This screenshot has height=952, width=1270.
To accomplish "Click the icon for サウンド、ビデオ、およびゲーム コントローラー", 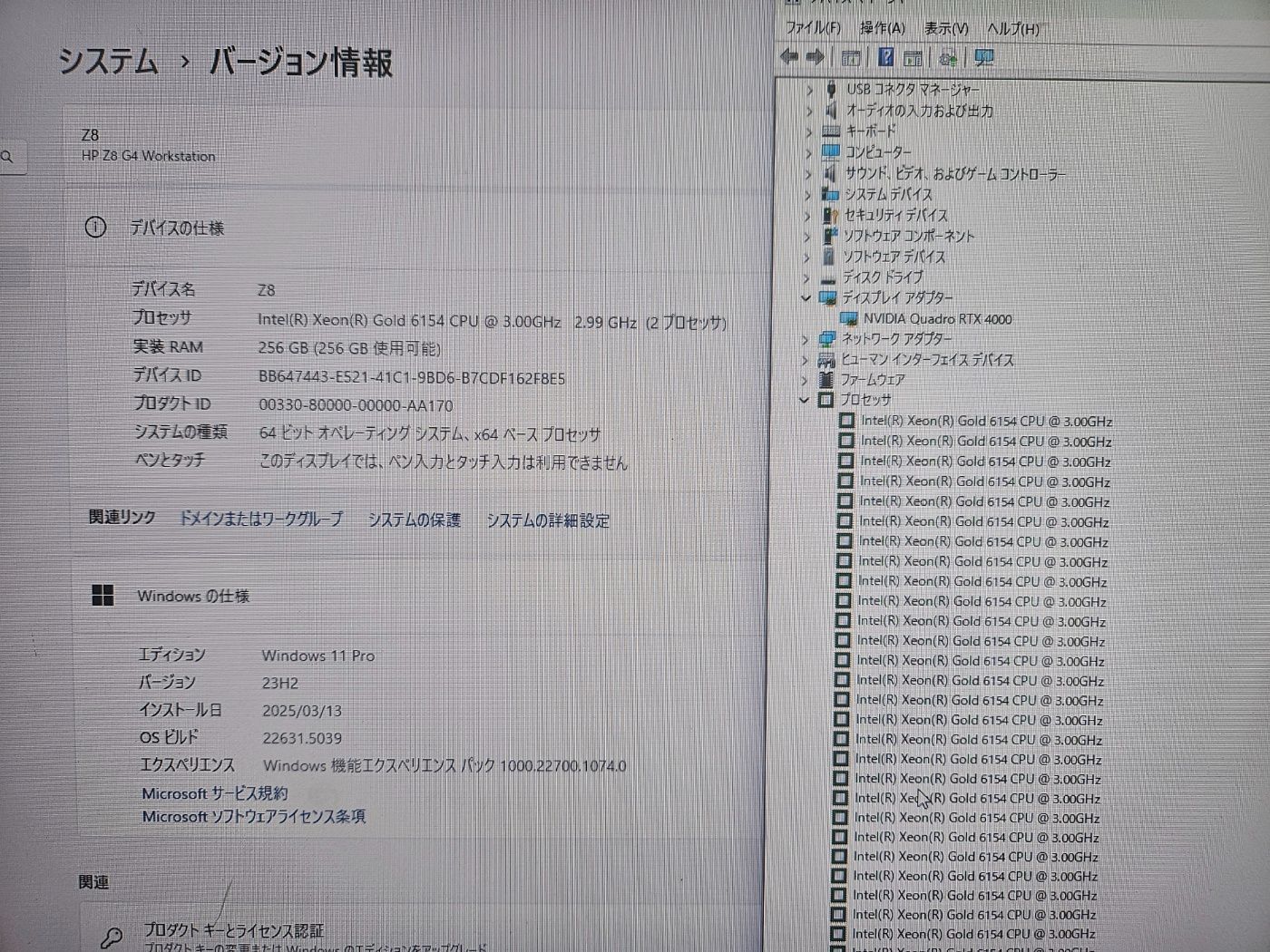I will tap(829, 172).
